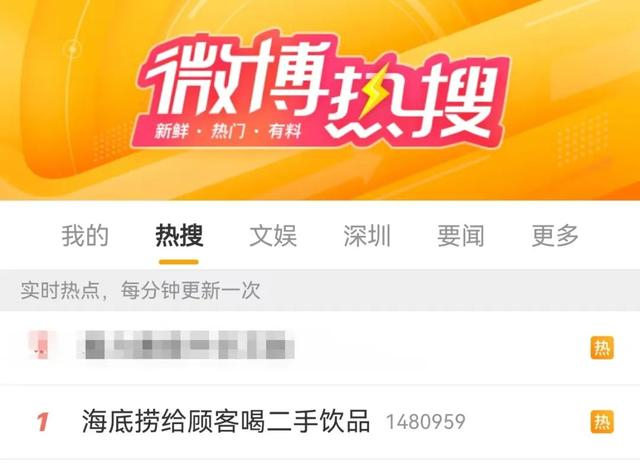Open the 文娱 tab

coord(273,235)
